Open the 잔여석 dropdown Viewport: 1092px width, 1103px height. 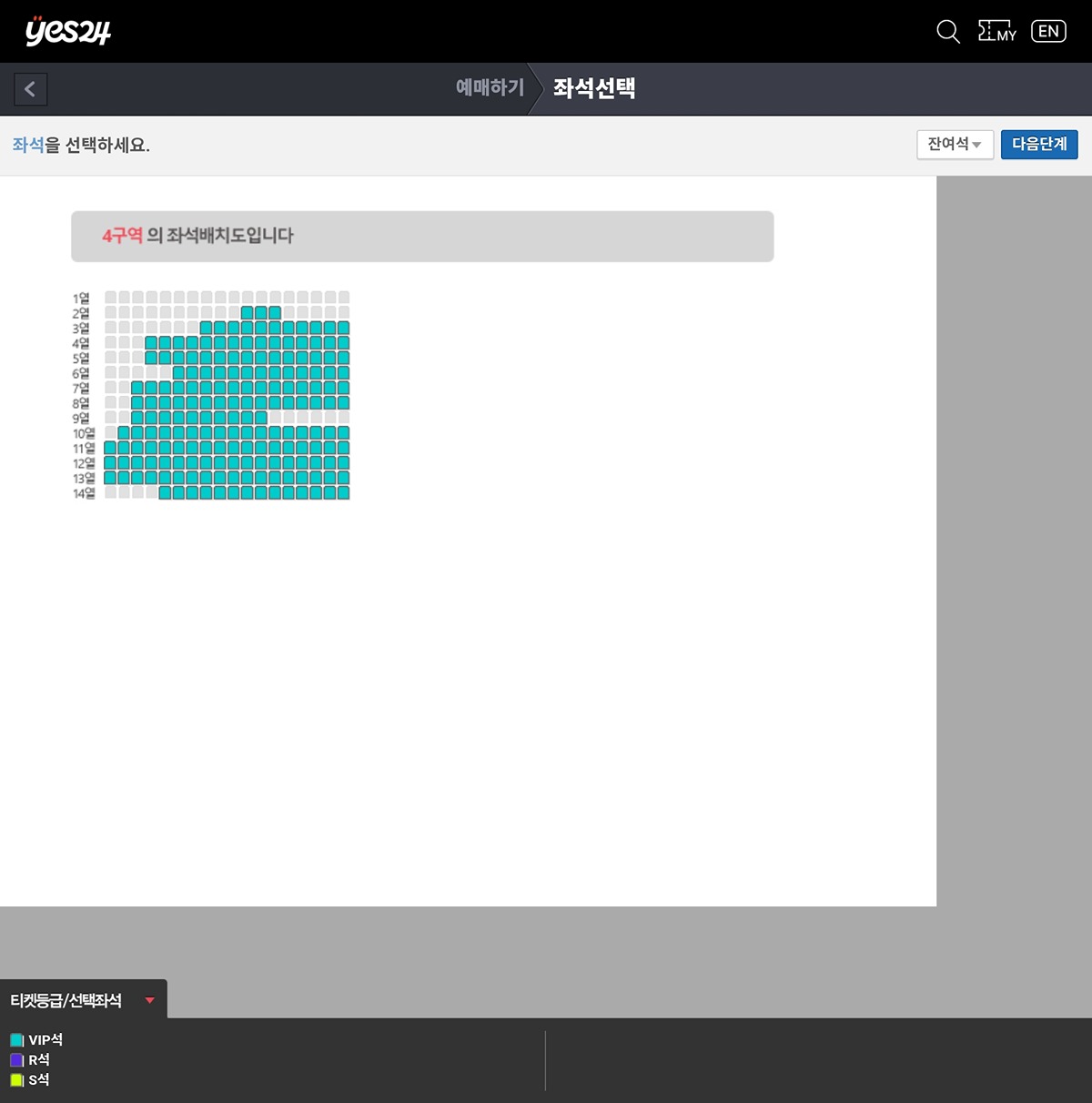coord(954,145)
